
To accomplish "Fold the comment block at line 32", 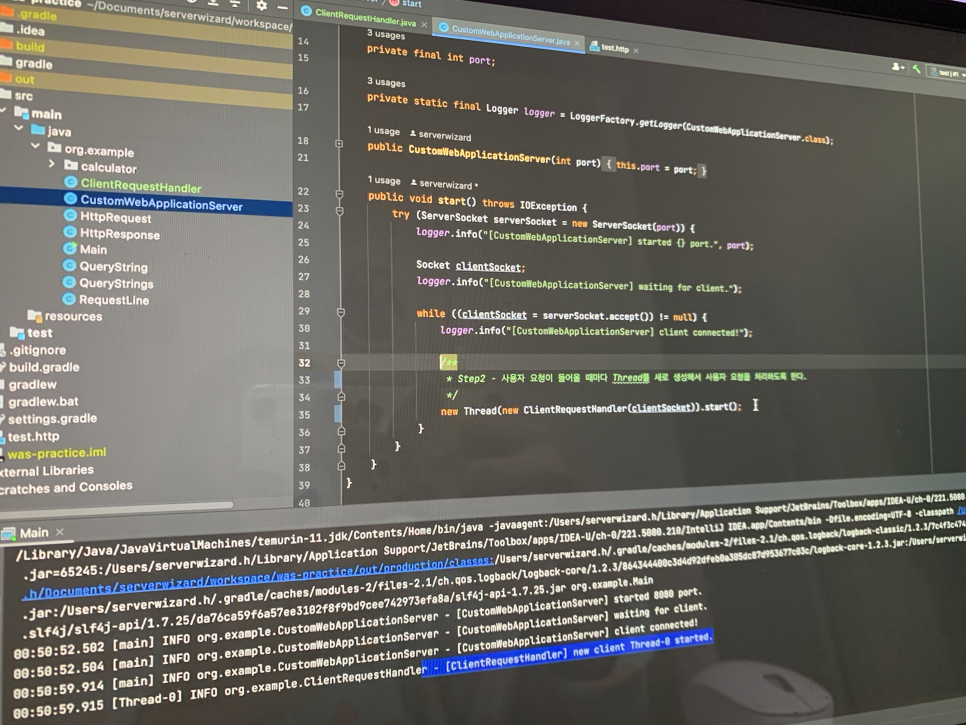I will tap(341, 364).
